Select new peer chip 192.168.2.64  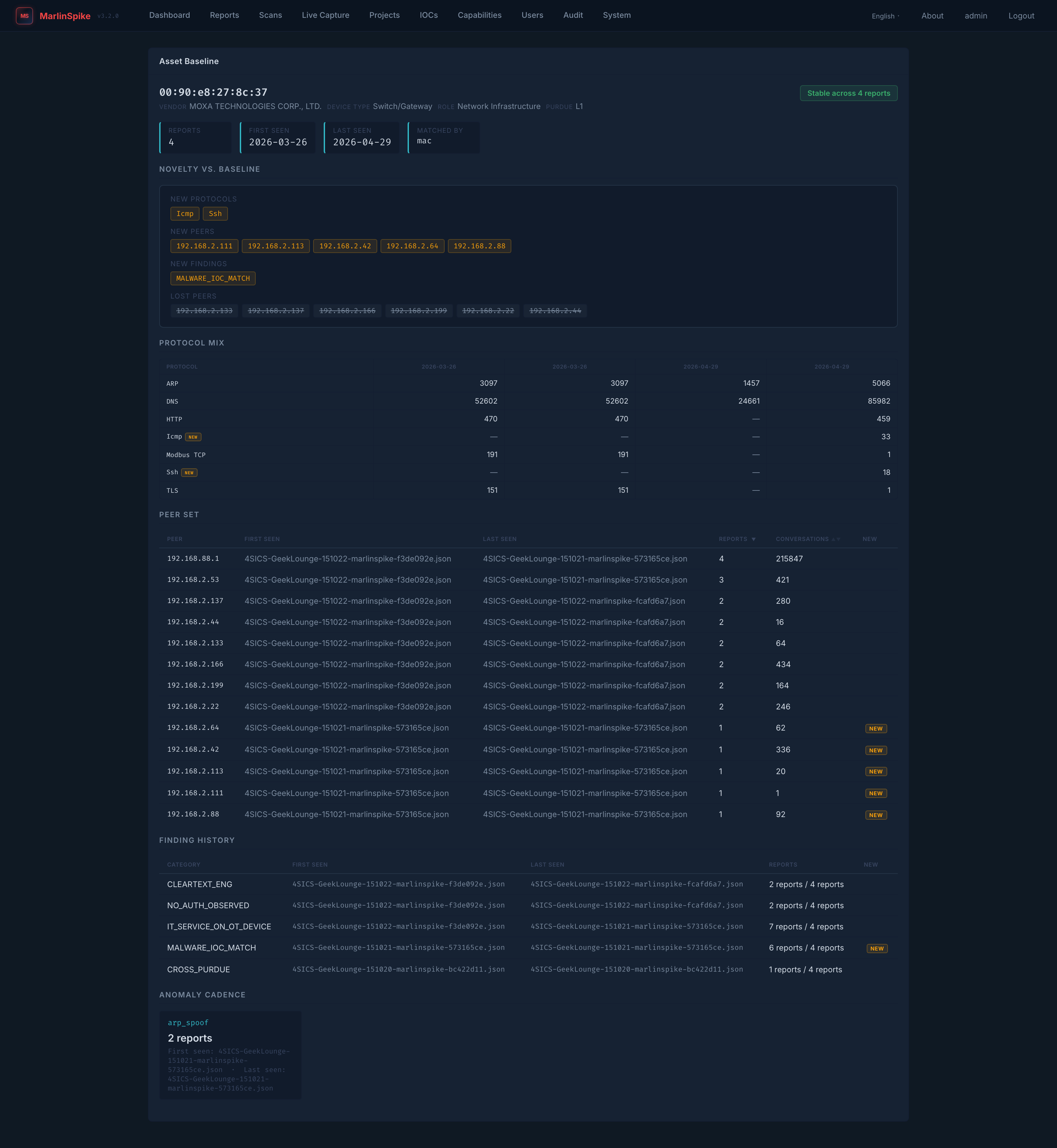[412, 246]
